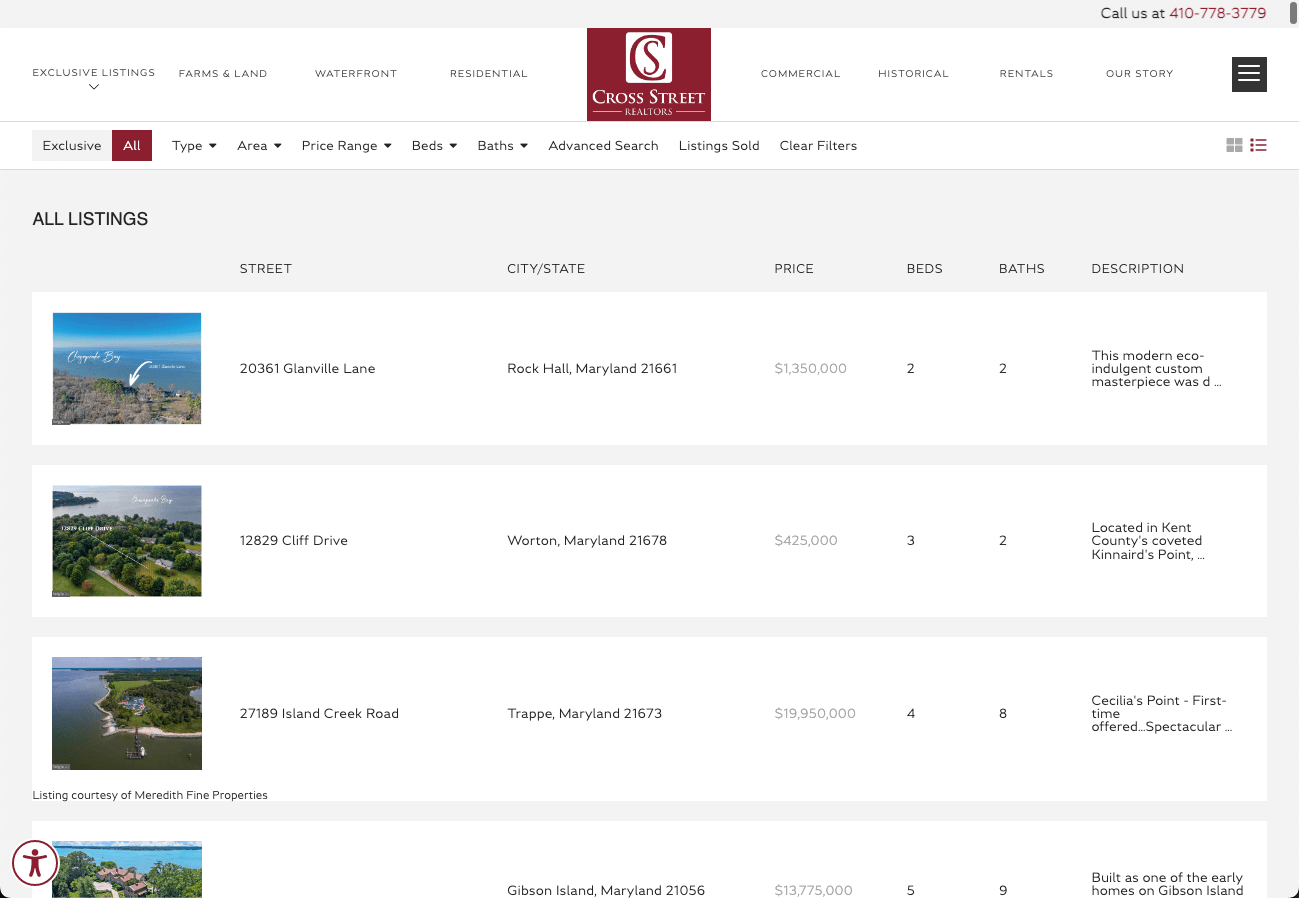This screenshot has height=898, width=1299.
Task: Select the All listings toggle
Action: point(132,146)
